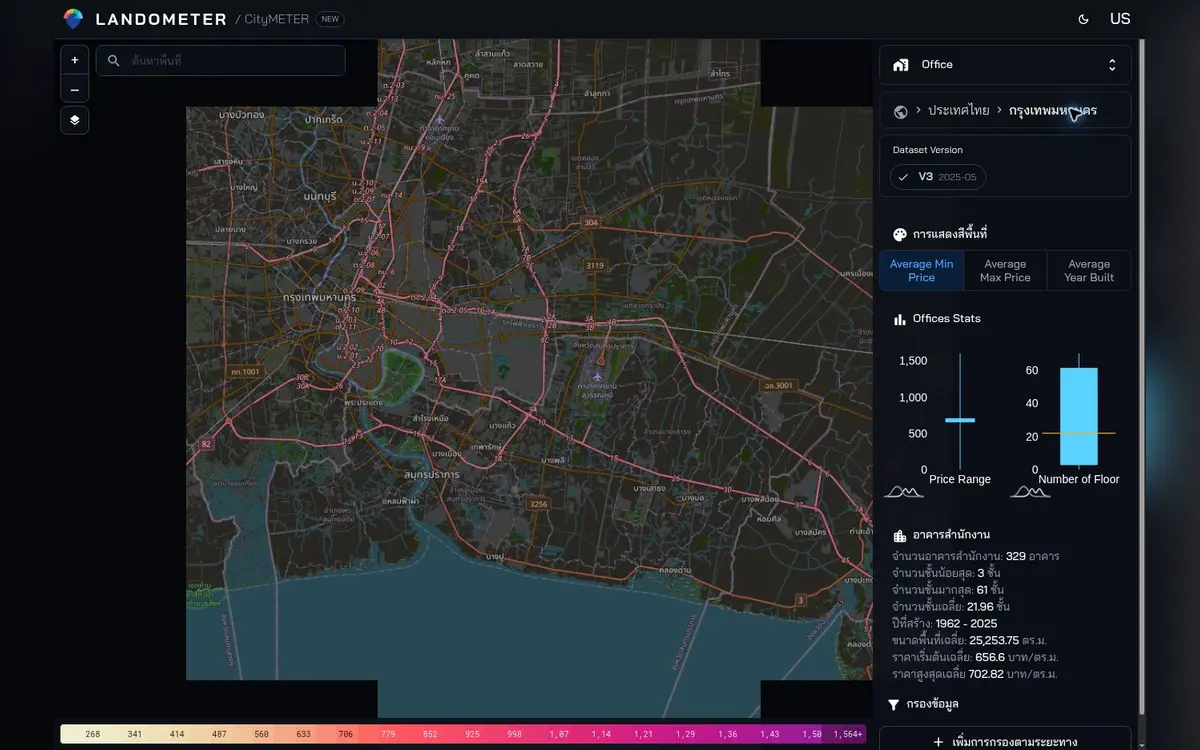Click the CityMETER product label
The height and width of the screenshot is (750, 1200).
pos(276,19)
